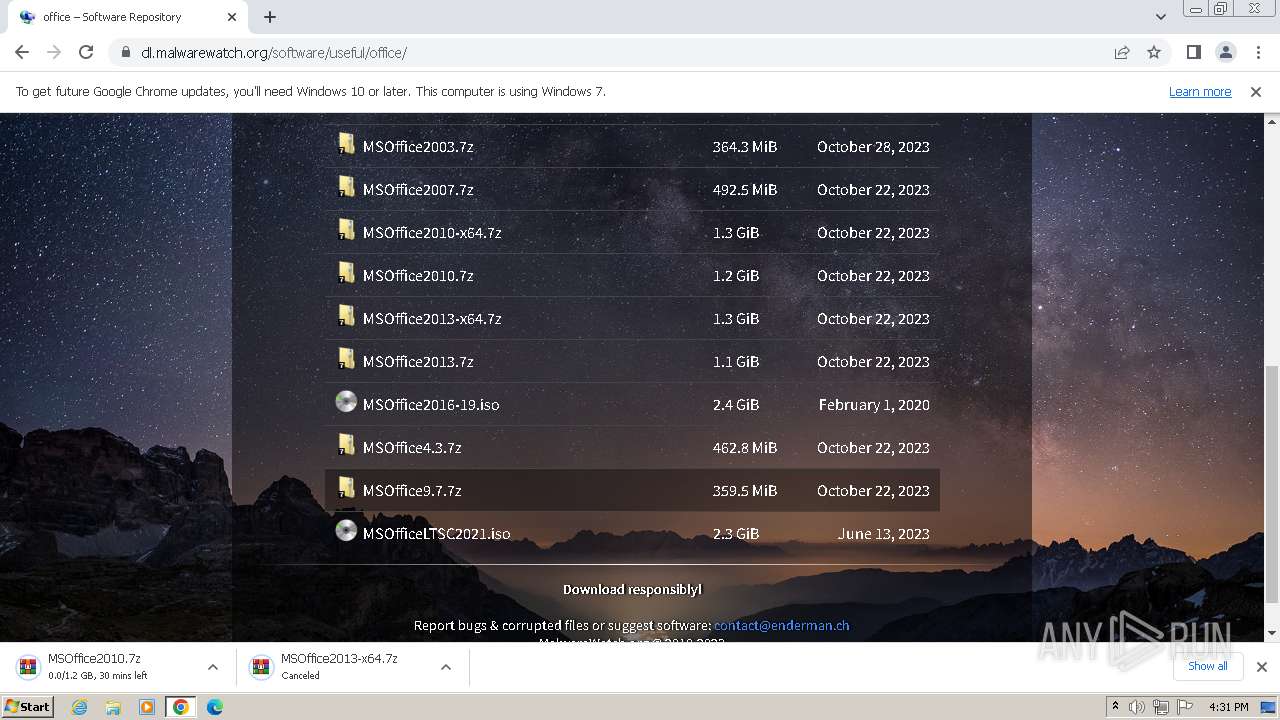Image resolution: width=1280 pixels, height=720 pixels.
Task: Click the taskbar clock 4:31 PM
Action: pyautogui.click(x=1229, y=707)
